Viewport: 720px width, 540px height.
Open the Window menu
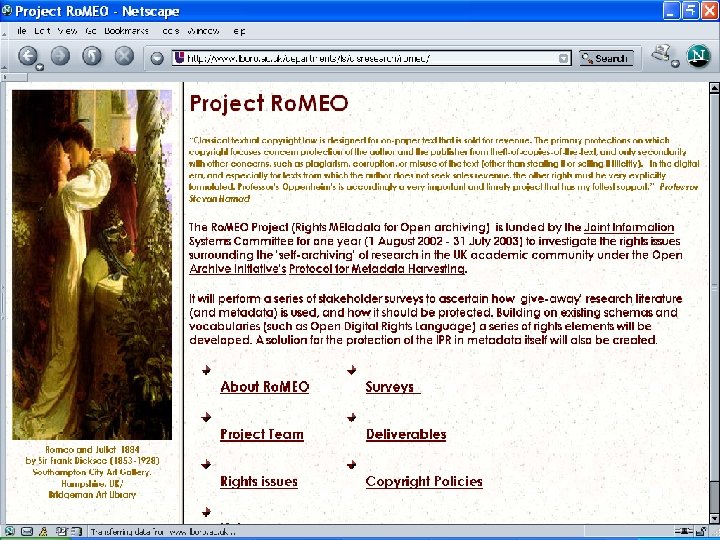(x=203, y=31)
